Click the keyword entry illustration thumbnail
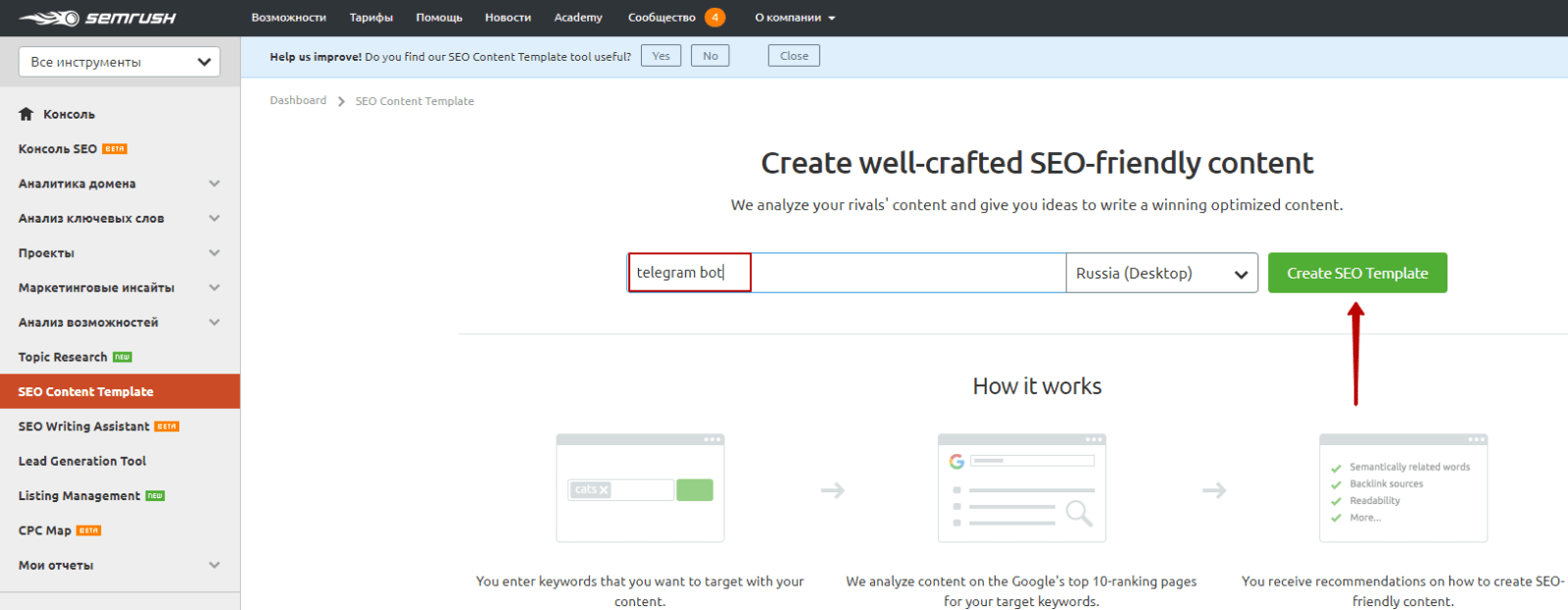Screen dimensions: 1568x610 [640, 488]
